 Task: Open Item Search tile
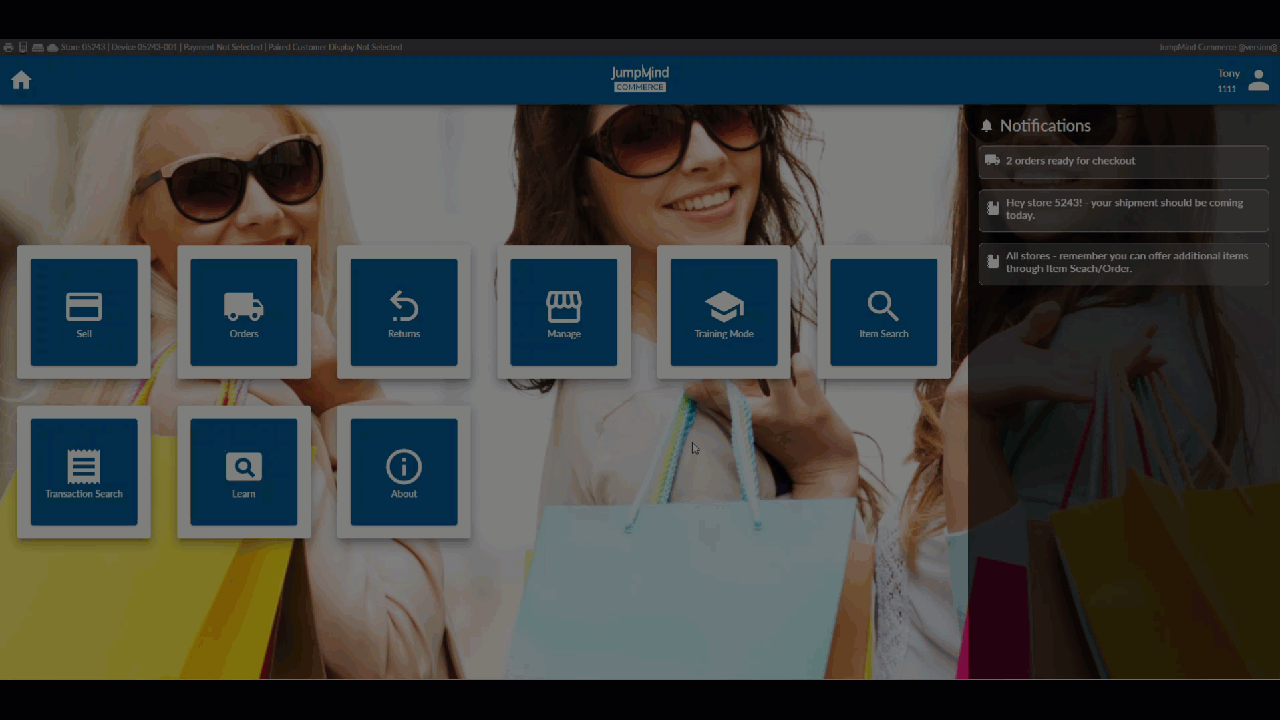coord(884,312)
